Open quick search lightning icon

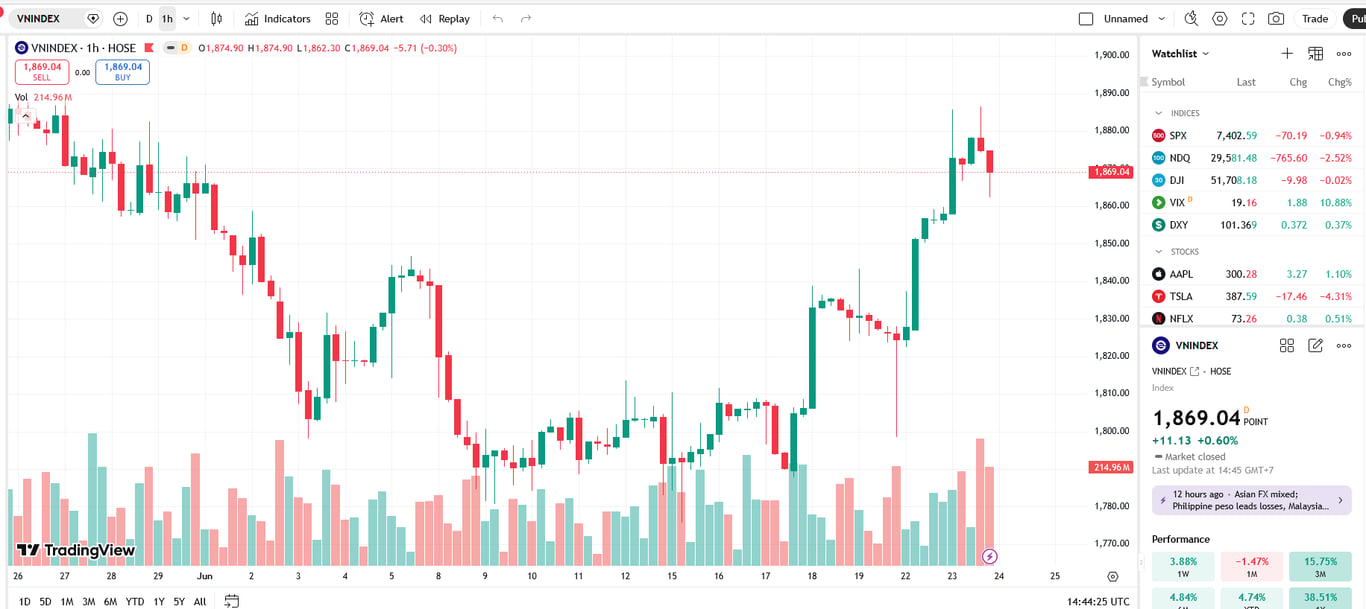1191,19
